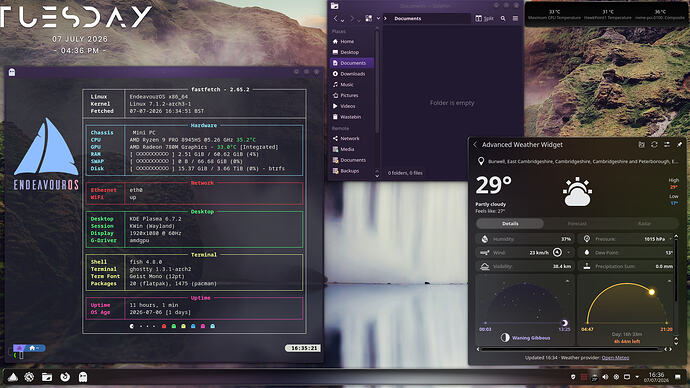
Task: Open Music folder in Dolphin sidebar
Action: (x=352, y=84)
